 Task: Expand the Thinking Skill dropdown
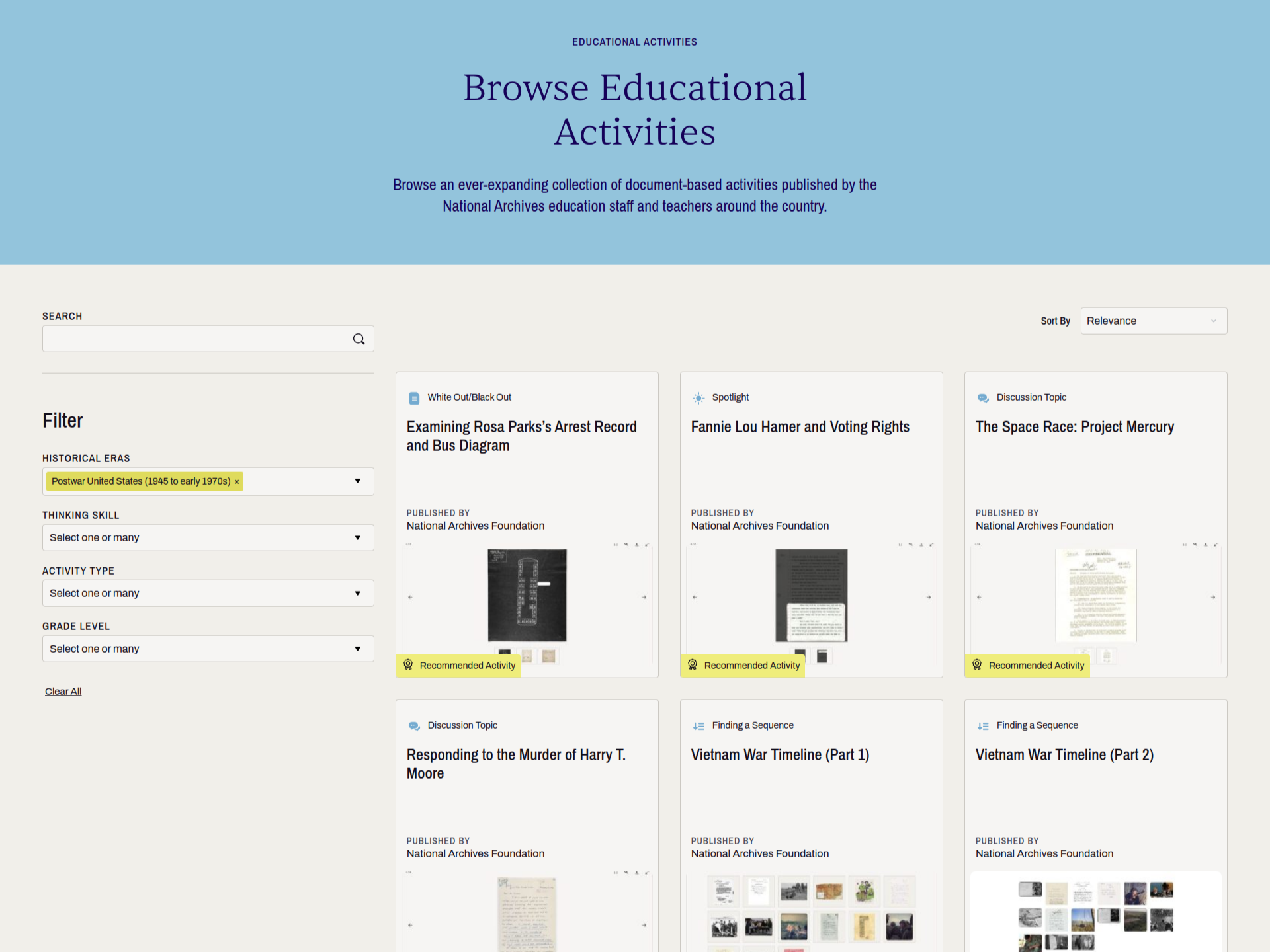tap(208, 537)
